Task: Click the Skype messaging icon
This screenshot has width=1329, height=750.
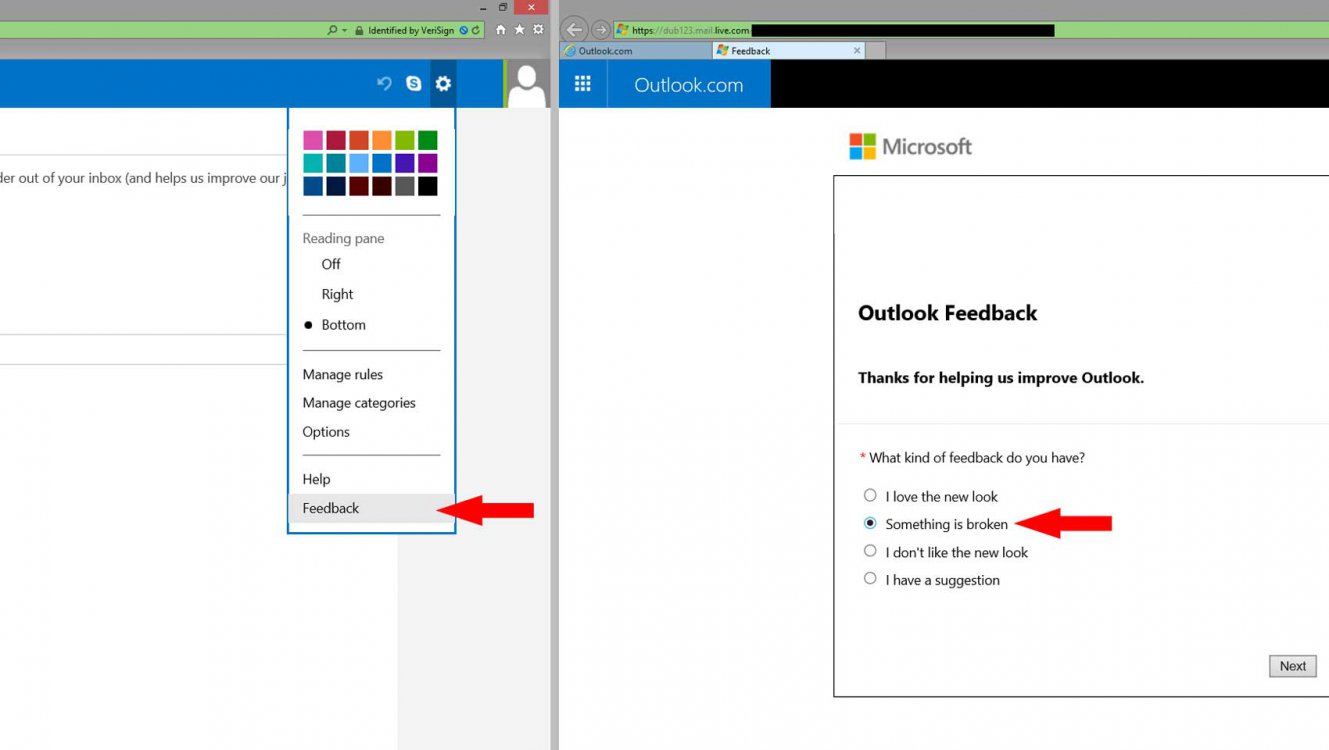Action: click(x=413, y=84)
